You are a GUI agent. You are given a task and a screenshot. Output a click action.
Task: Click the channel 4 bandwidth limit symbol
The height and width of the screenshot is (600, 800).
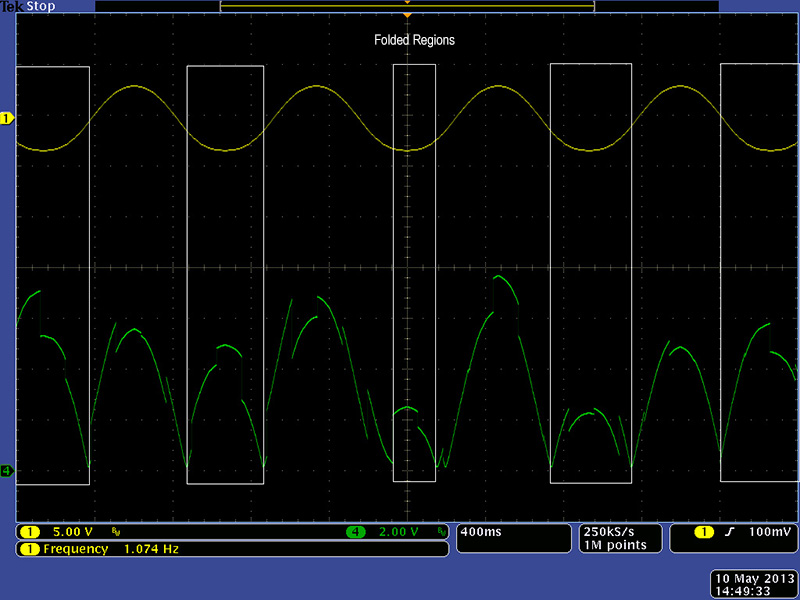pos(441,532)
